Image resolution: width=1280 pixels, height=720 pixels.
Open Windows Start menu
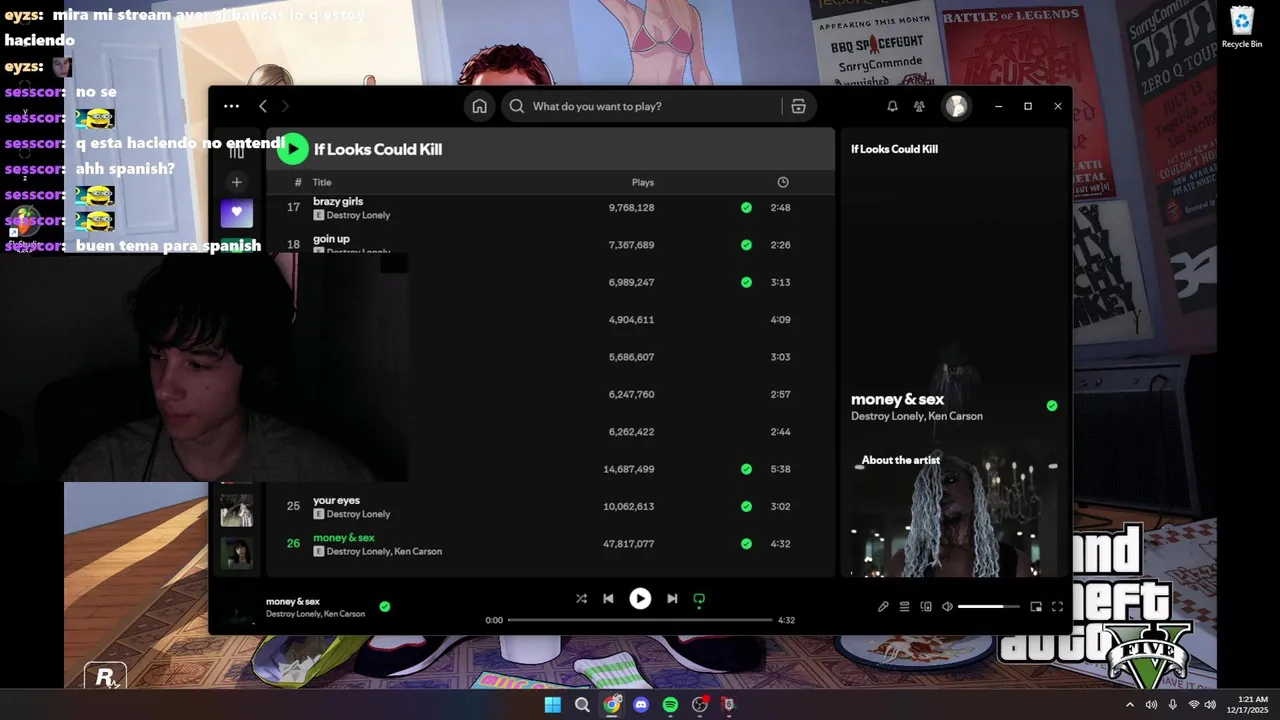tap(552, 705)
